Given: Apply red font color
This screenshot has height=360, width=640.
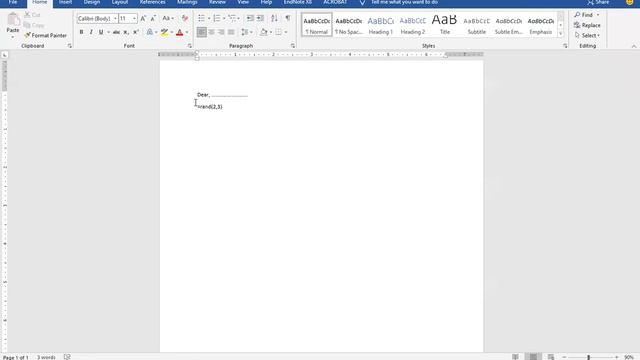Looking at the screenshot, I should pos(179,32).
